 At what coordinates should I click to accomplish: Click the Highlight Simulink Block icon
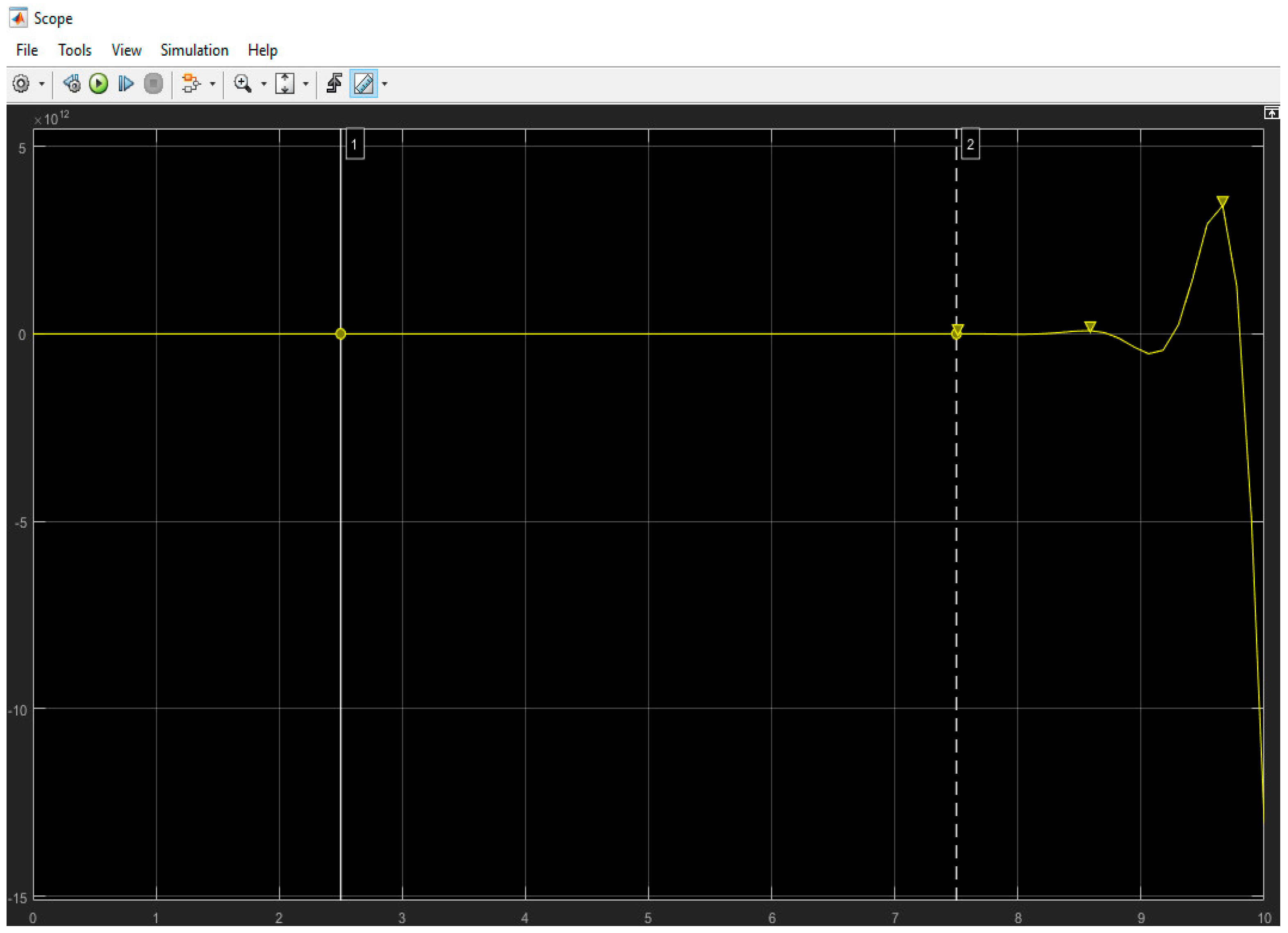[x=191, y=84]
